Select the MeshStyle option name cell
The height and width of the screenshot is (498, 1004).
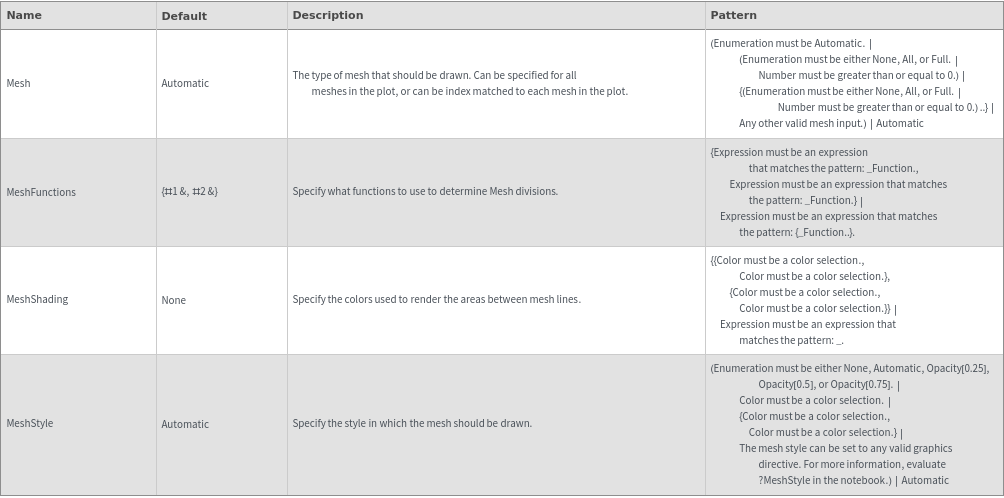[30, 423]
